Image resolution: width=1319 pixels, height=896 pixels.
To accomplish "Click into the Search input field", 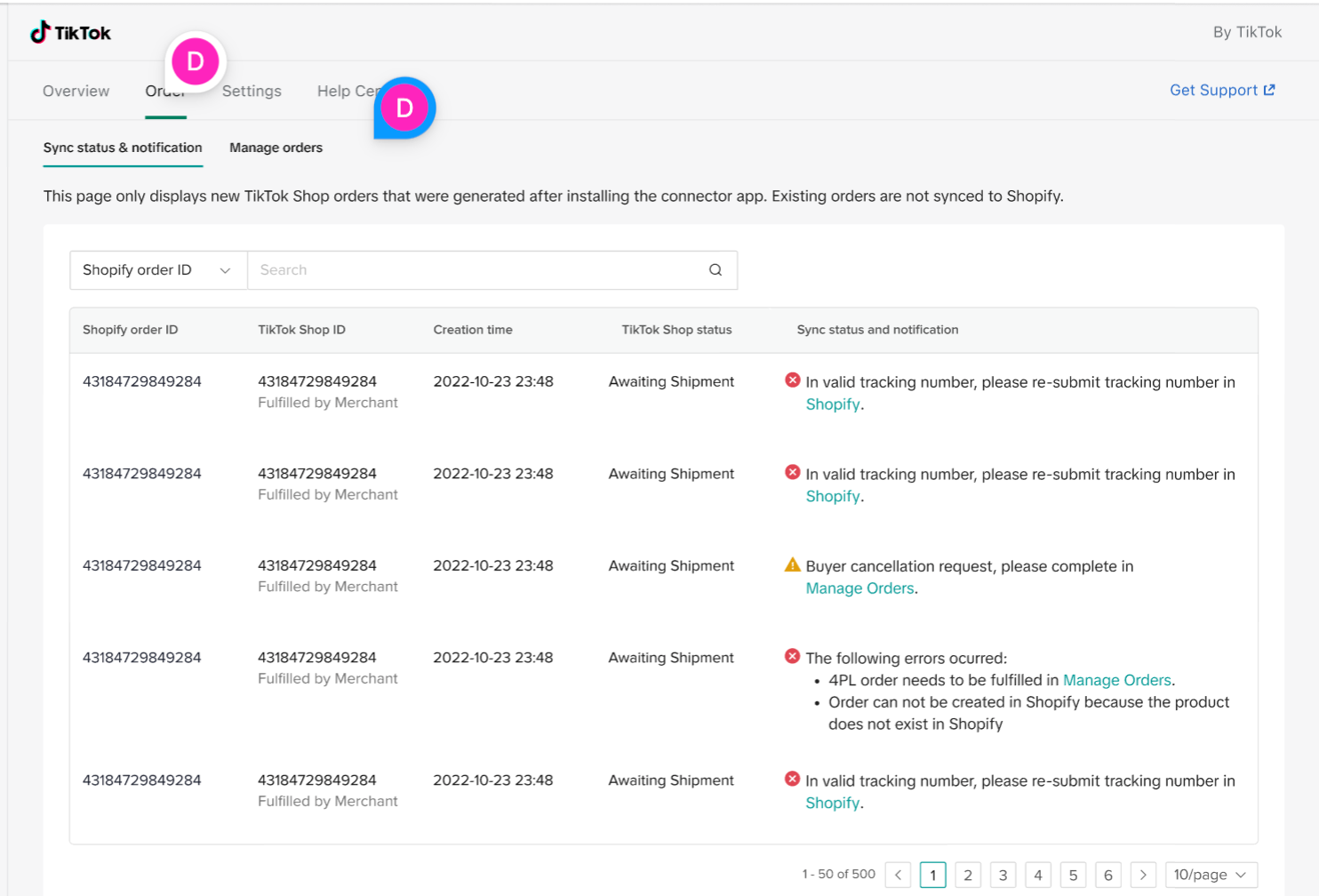I will point(476,270).
